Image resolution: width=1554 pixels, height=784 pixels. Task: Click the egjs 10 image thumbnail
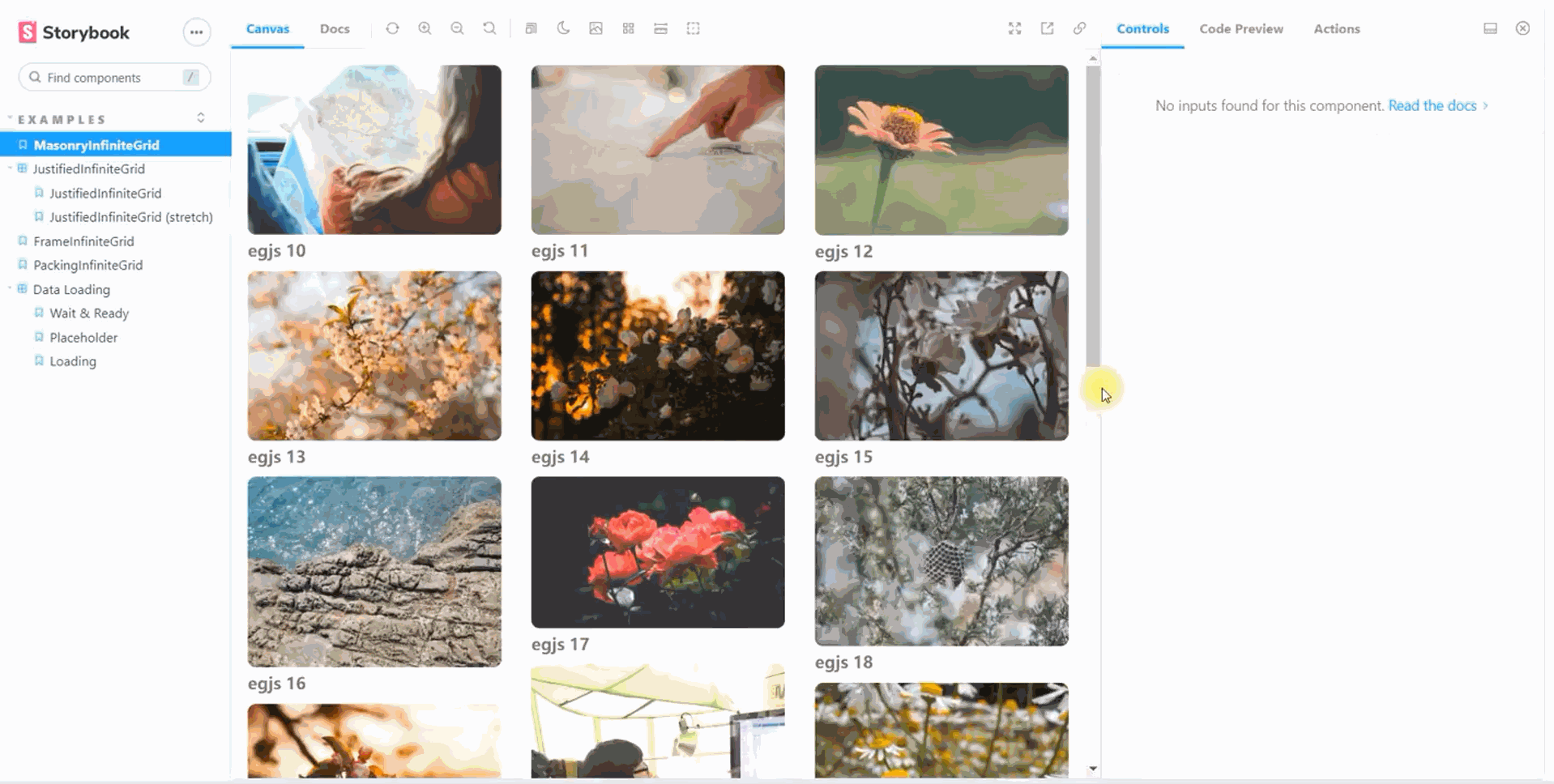pyautogui.click(x=374, y=150)
